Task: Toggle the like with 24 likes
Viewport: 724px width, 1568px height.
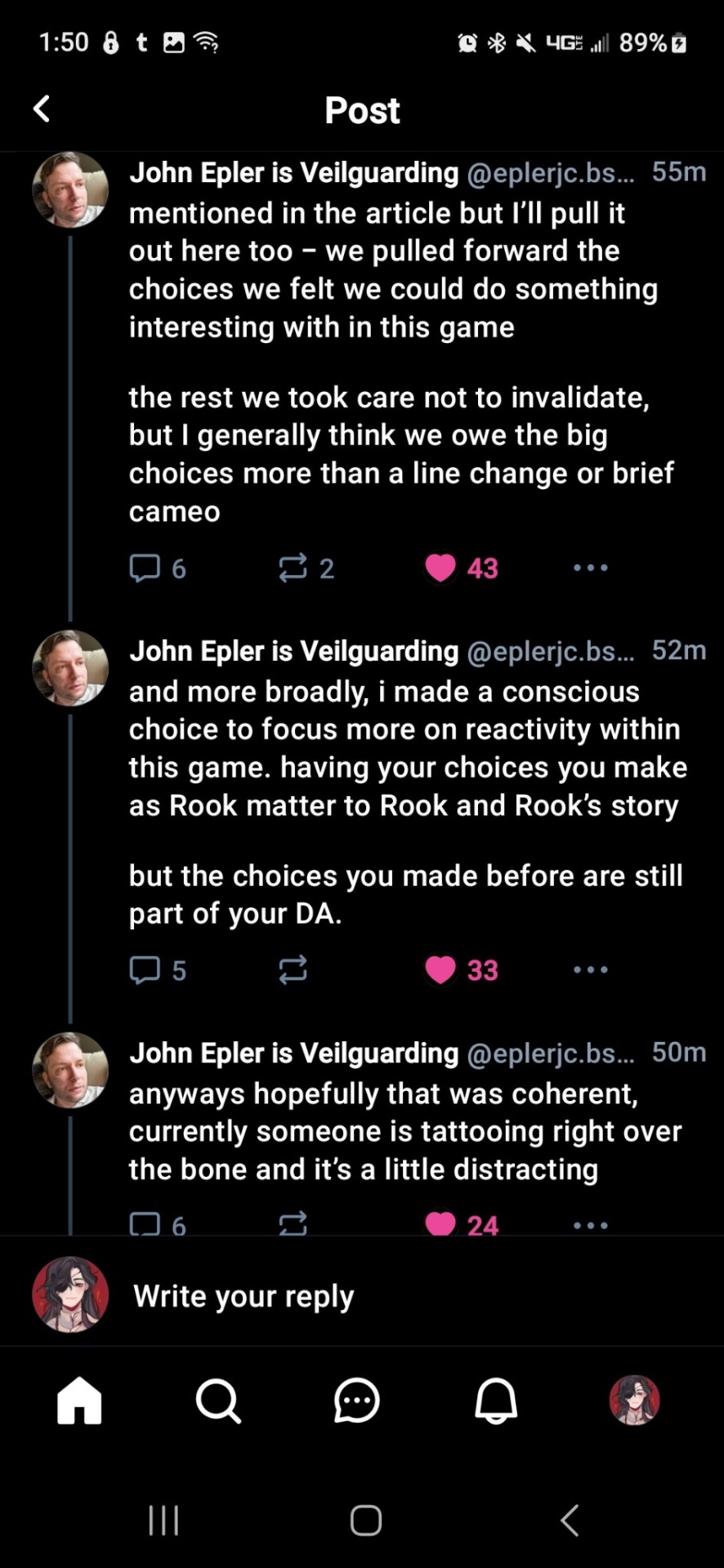Action: [440, 1223]
